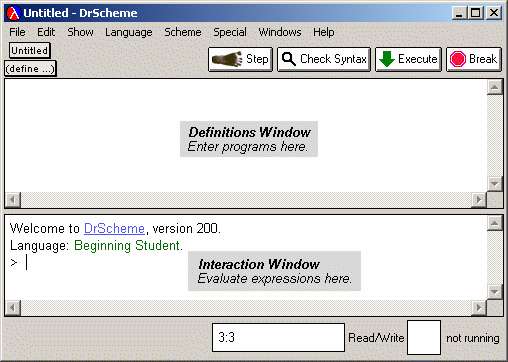Click the Definitions window down scroll arrow
508x362 pixels.
pos(495,183)
